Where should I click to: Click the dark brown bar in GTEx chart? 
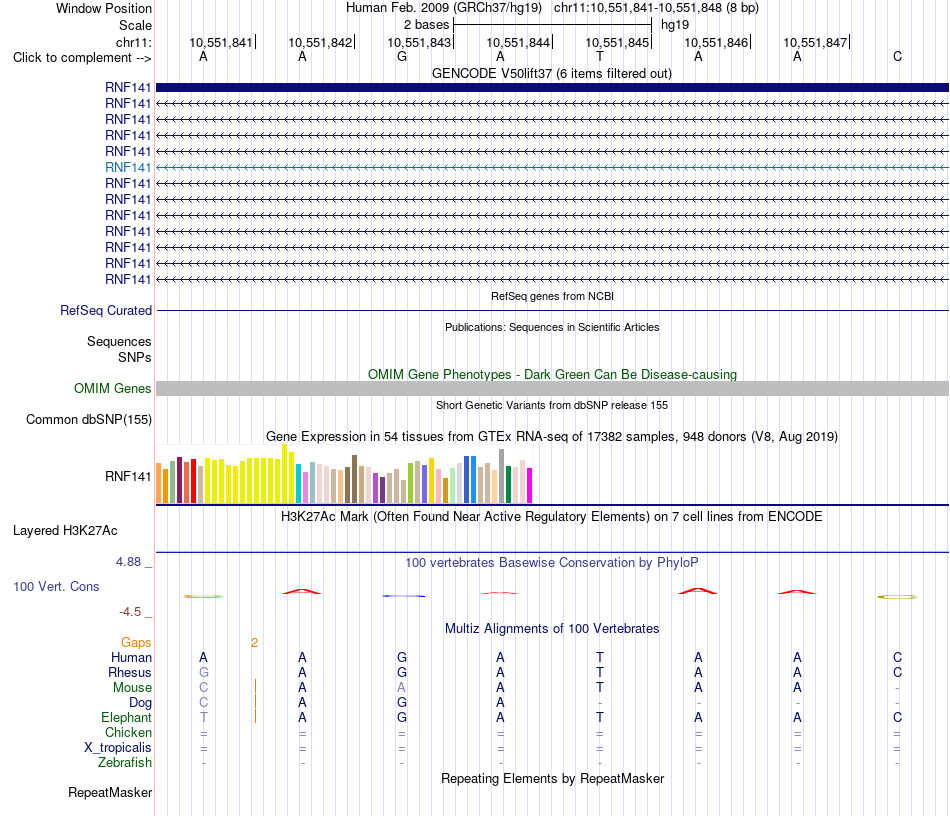pos(354,479)
